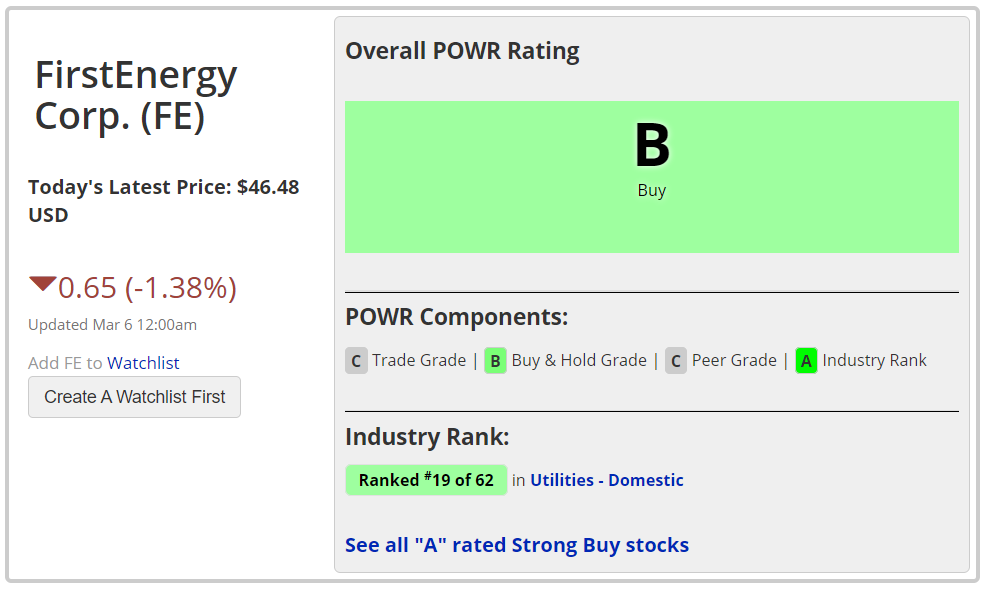Click the Industry Rank component label
This screenshot has height=591, width=988.
click(875, 360)
